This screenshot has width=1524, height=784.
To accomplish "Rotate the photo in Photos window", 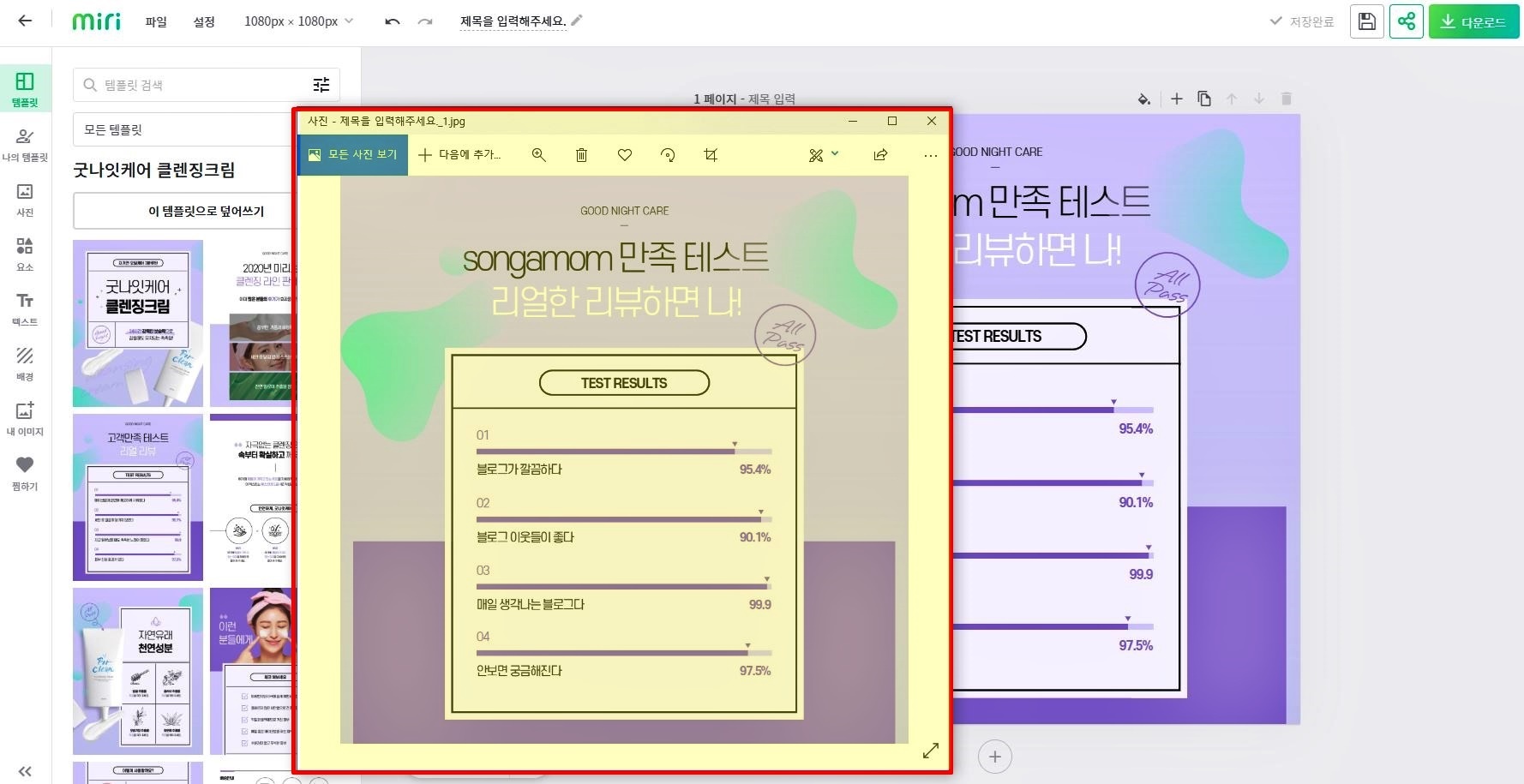I will (668, 154).
